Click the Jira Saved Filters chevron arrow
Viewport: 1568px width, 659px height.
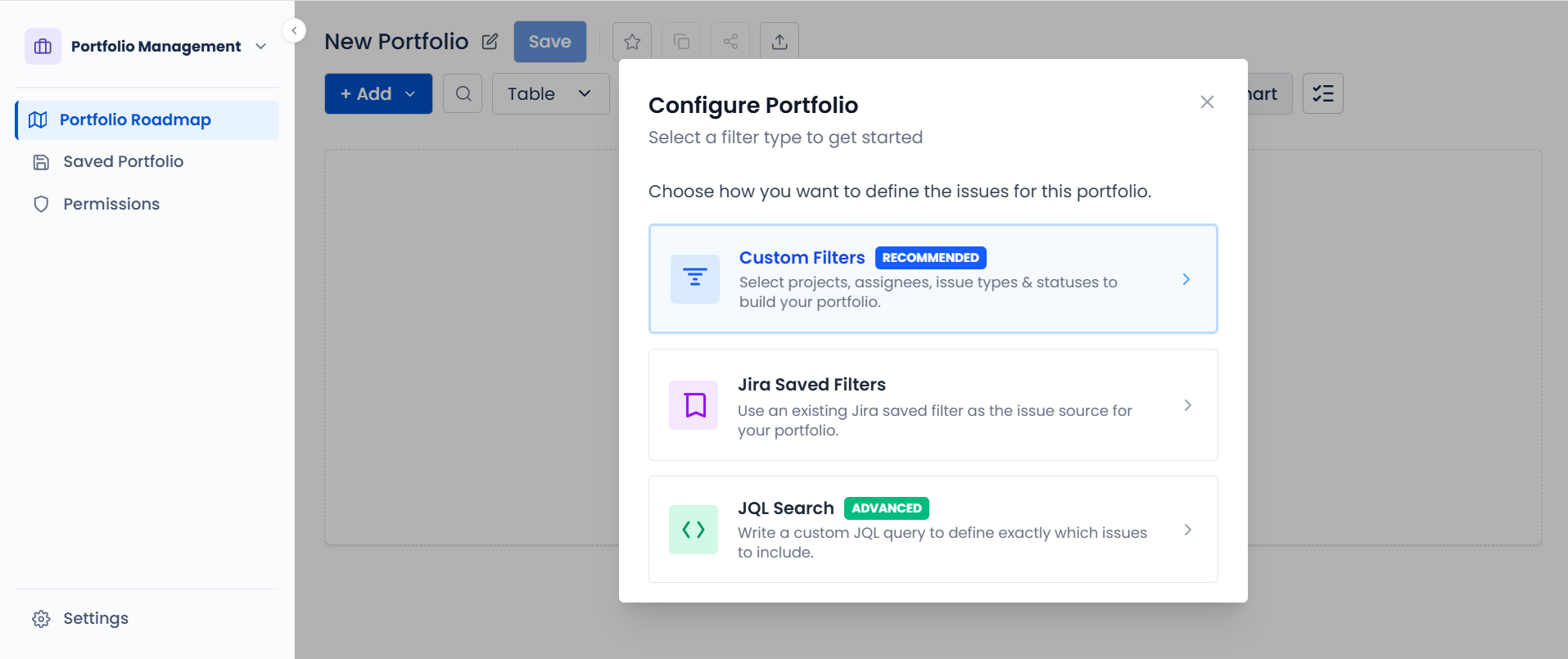point(1188,405)
